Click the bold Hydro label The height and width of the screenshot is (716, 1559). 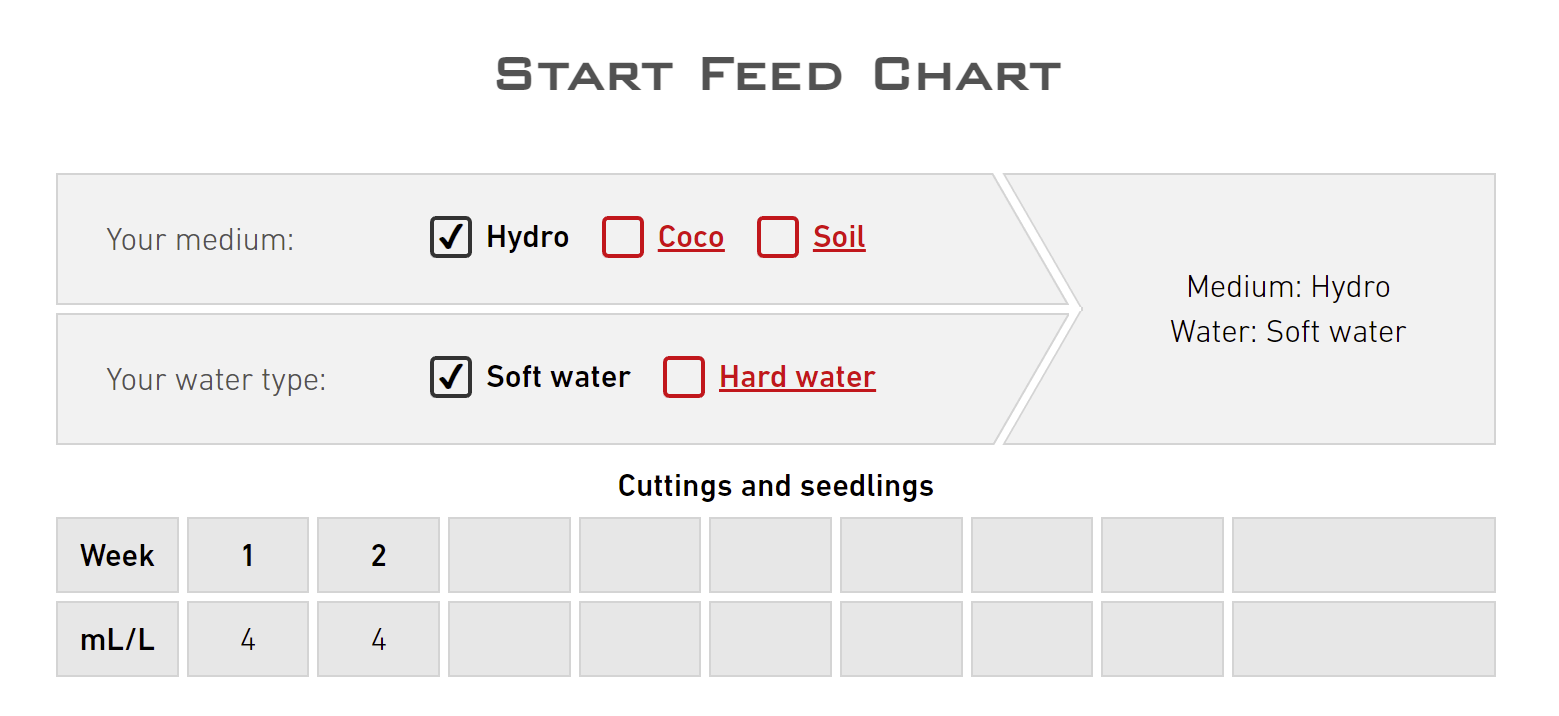527,237
